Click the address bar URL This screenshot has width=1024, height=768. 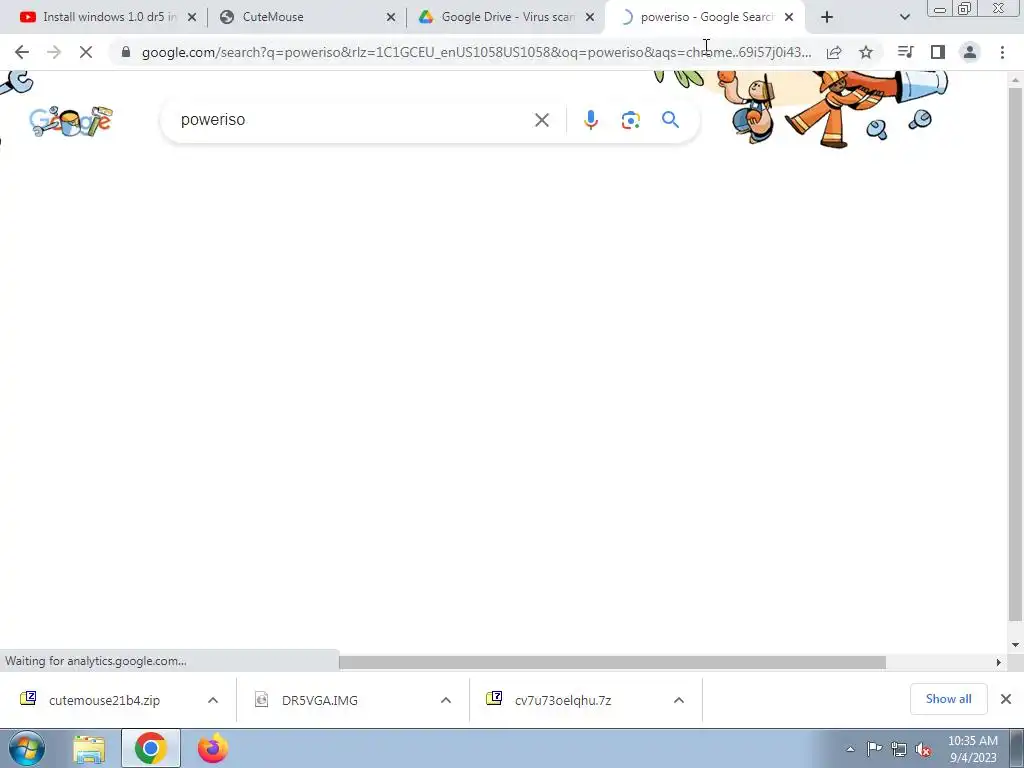click(476, 52)
